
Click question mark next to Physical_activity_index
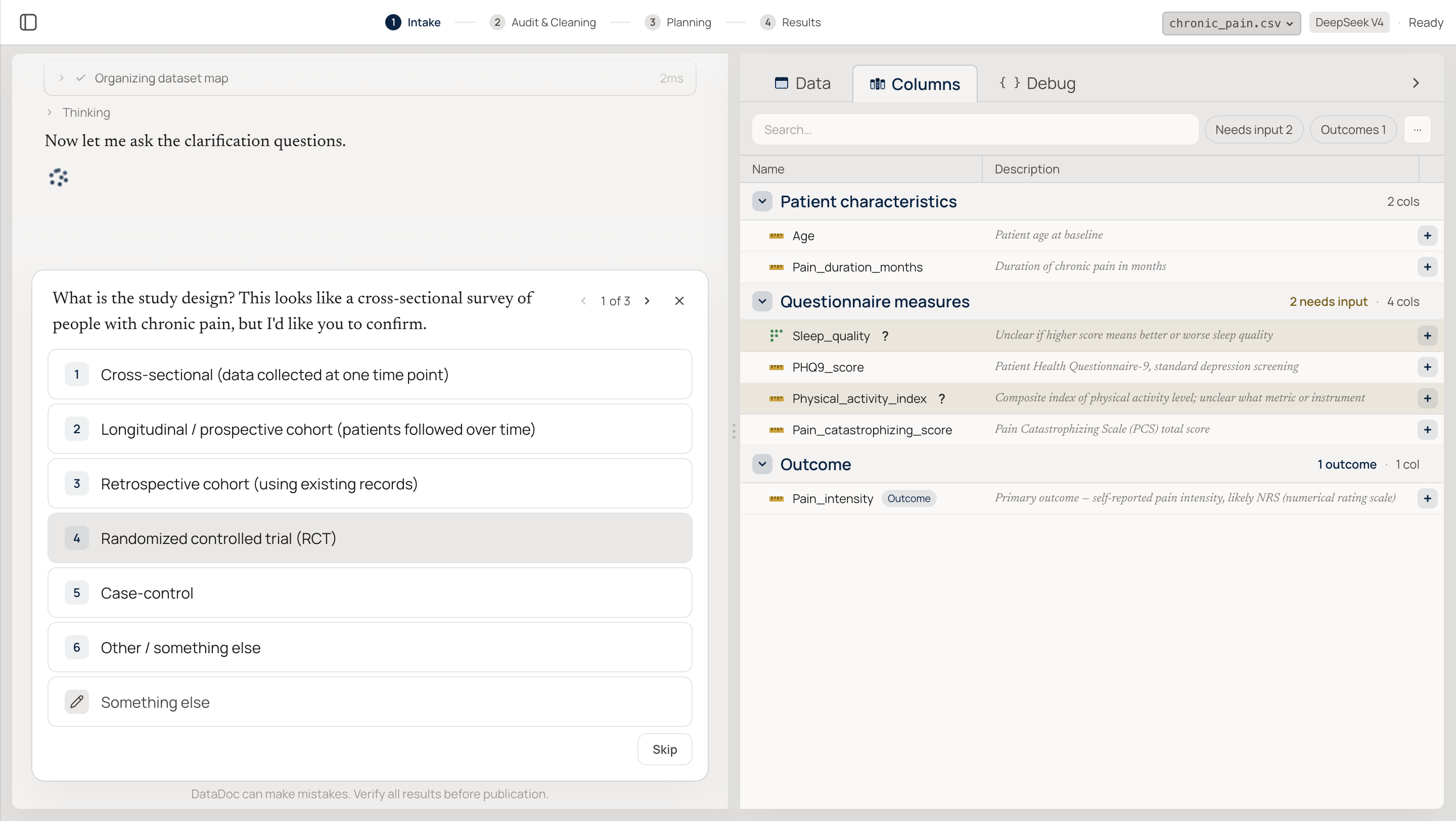pyautogui.click(x=942, y=399)
